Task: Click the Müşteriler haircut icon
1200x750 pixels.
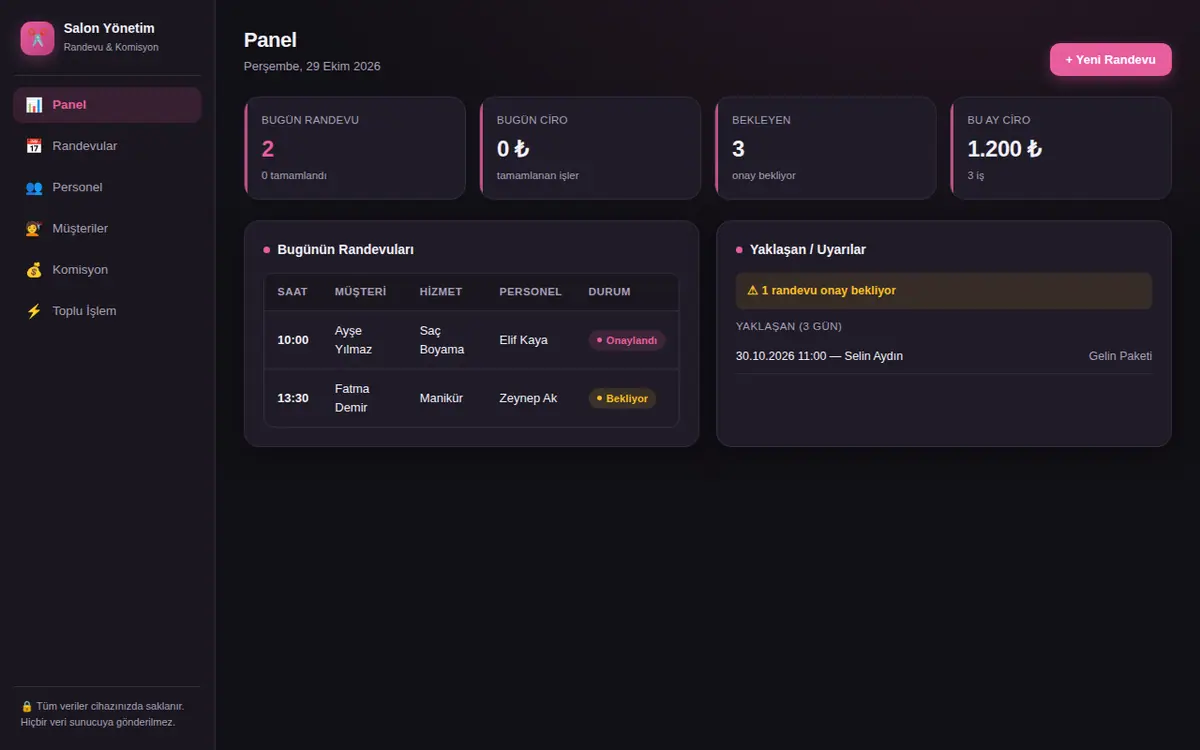Action: point(34,228)
